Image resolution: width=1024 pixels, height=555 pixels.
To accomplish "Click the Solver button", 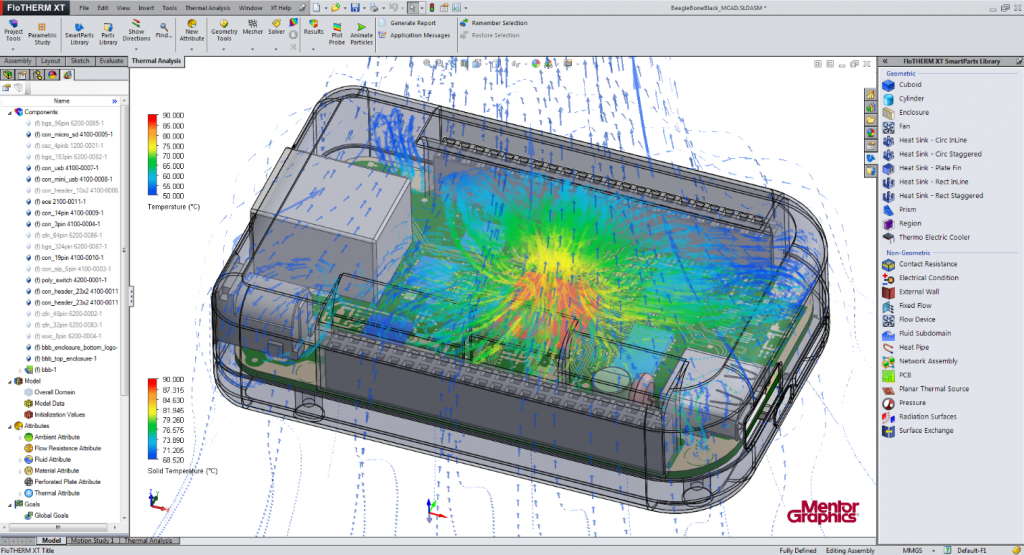I will [276, 27].
